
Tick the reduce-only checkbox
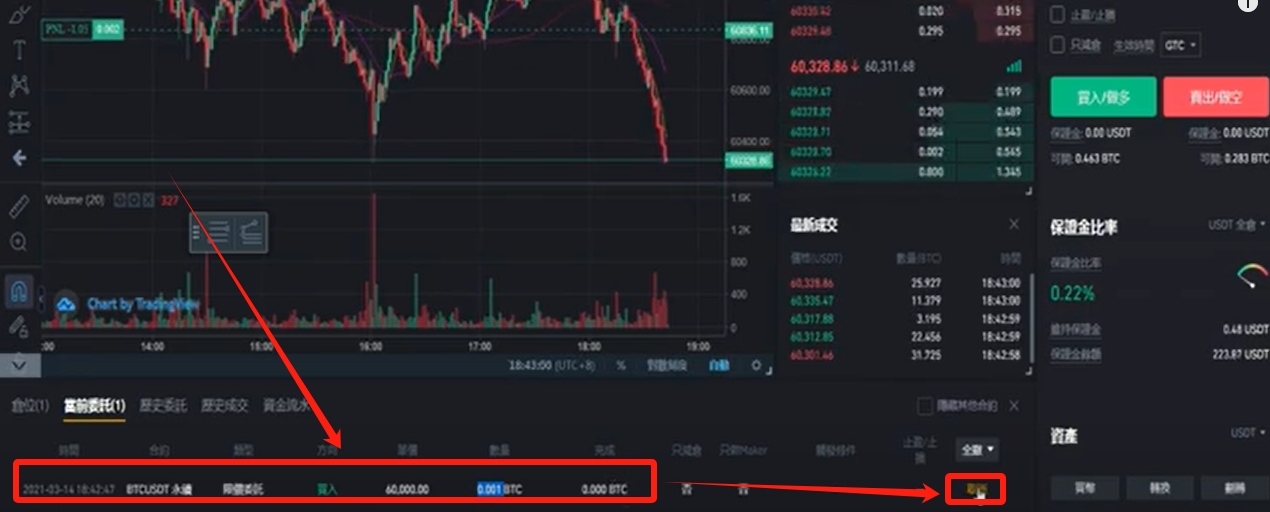(1057, 45)
